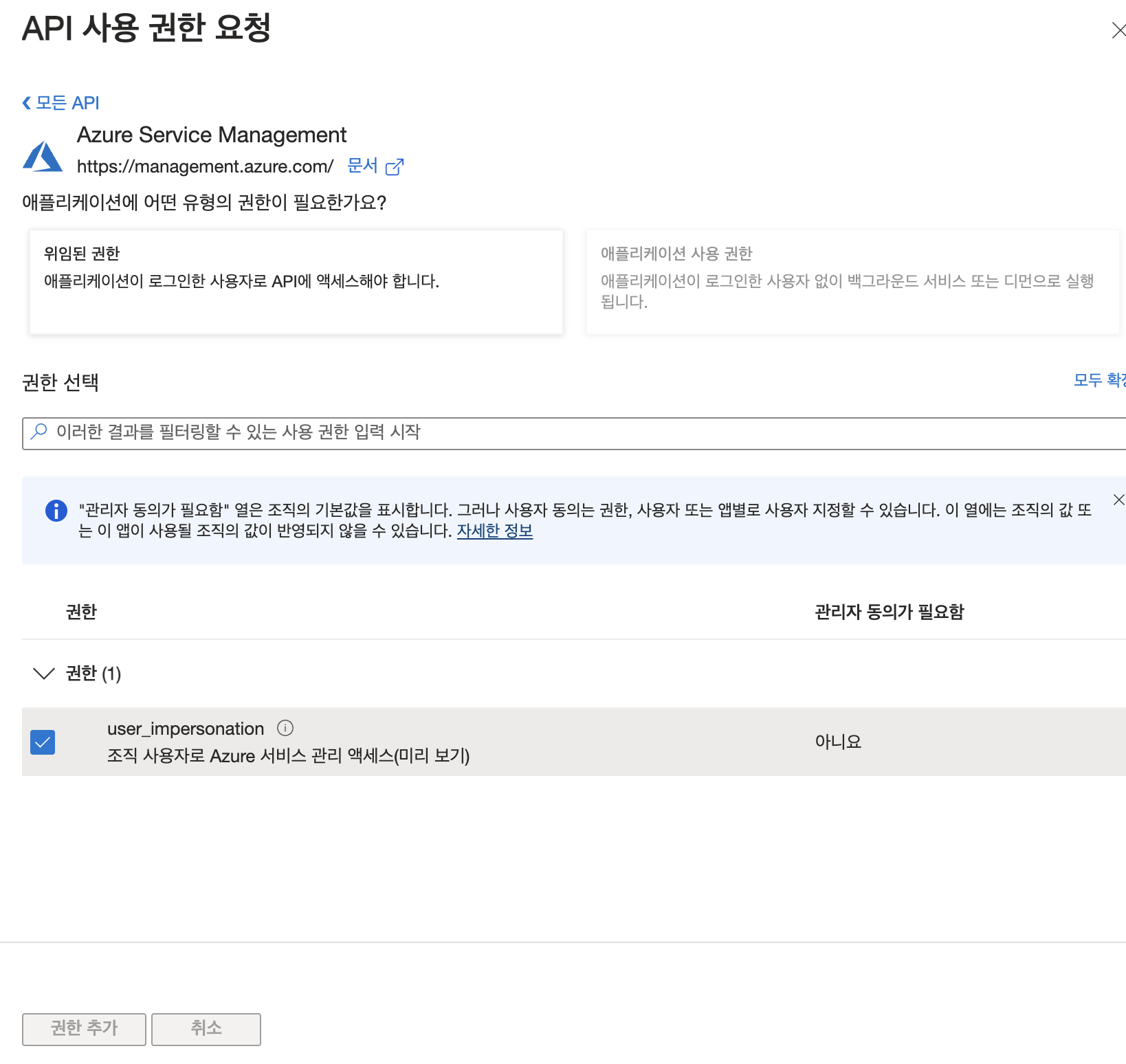Image resolution: width=1126 pixels, height=1064 pixels.
Task: Close the API permission request panel
Action: pyautogui.click(x=1118, y=30)
